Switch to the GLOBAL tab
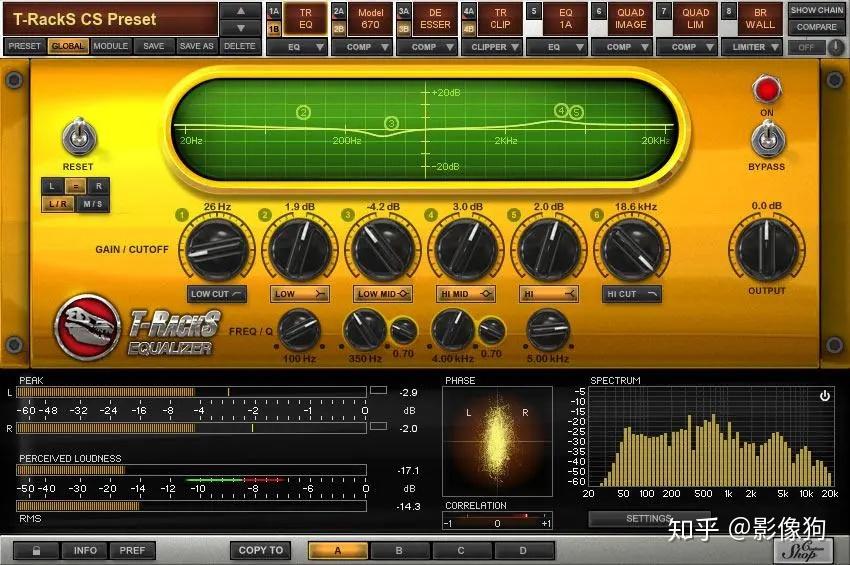The width and height of the screenshot is (850, 565). [x=68, y=47]
